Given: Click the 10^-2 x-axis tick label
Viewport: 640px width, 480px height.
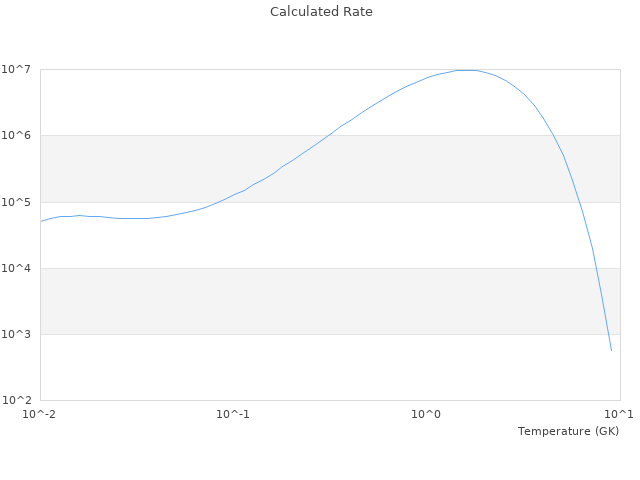Looking at the screenshot, I should pos(40,414).
